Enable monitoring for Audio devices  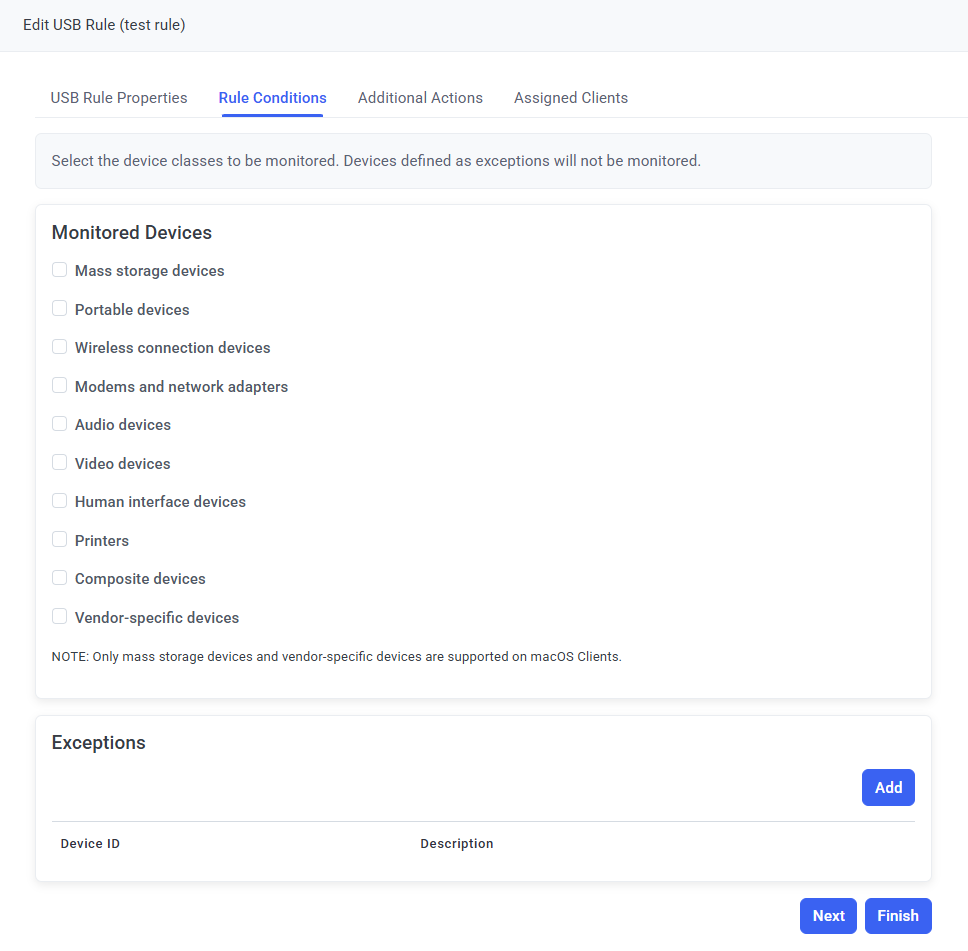(x=60, y=424)
